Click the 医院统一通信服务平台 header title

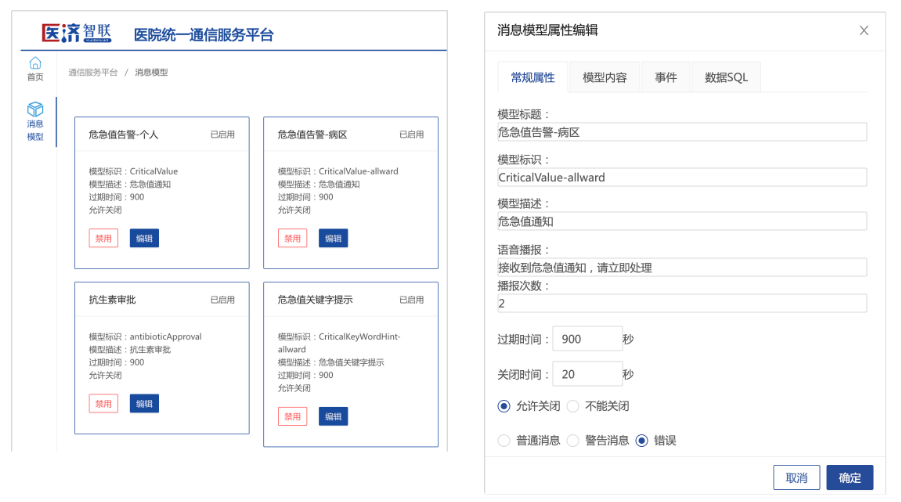point(204,35)
